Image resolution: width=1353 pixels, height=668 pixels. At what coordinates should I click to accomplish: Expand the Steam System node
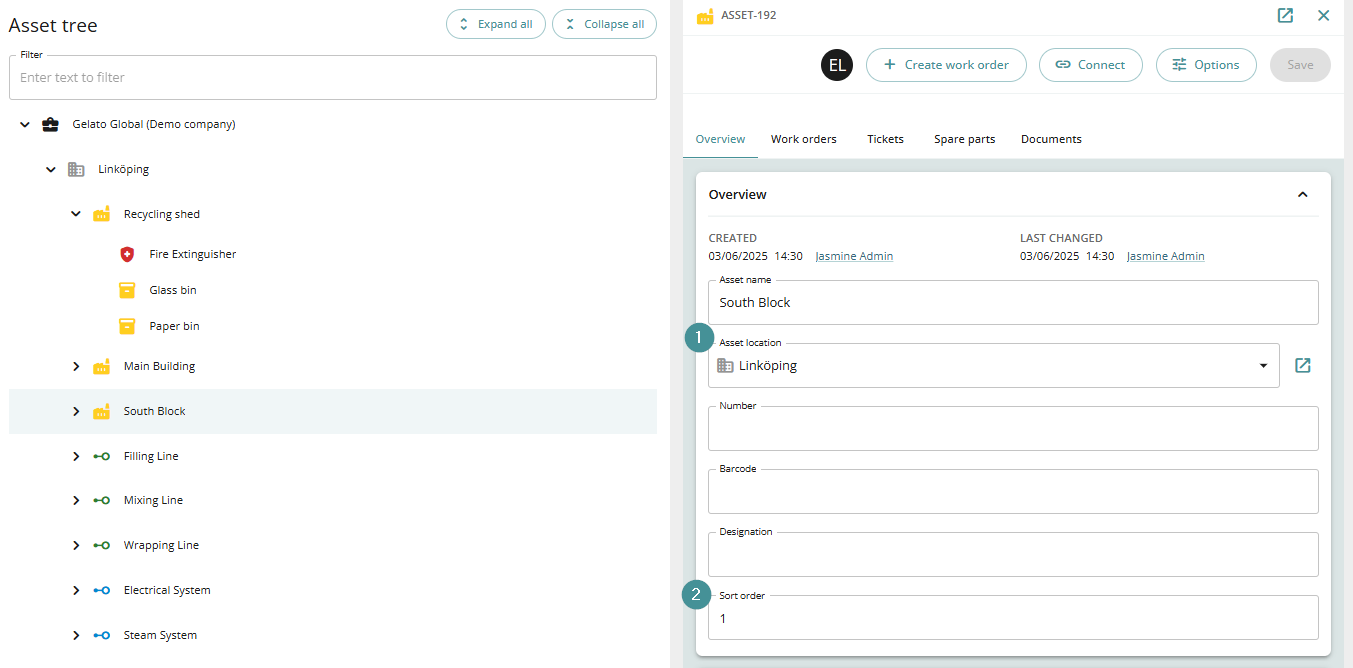pyautogui.click(x=76, y=635)
